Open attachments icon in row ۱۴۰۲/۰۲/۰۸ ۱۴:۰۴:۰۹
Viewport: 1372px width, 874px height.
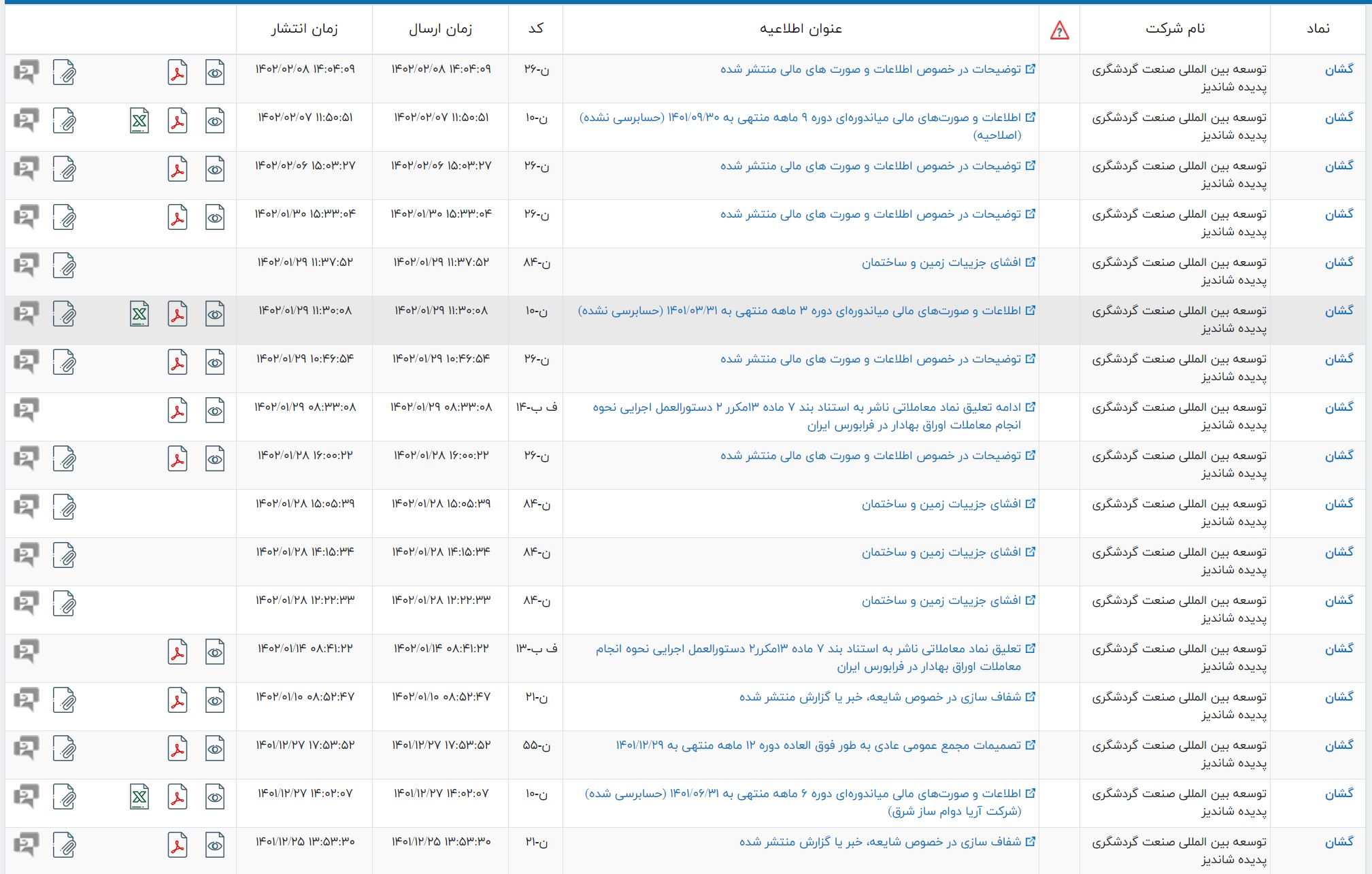click(65, 73)
